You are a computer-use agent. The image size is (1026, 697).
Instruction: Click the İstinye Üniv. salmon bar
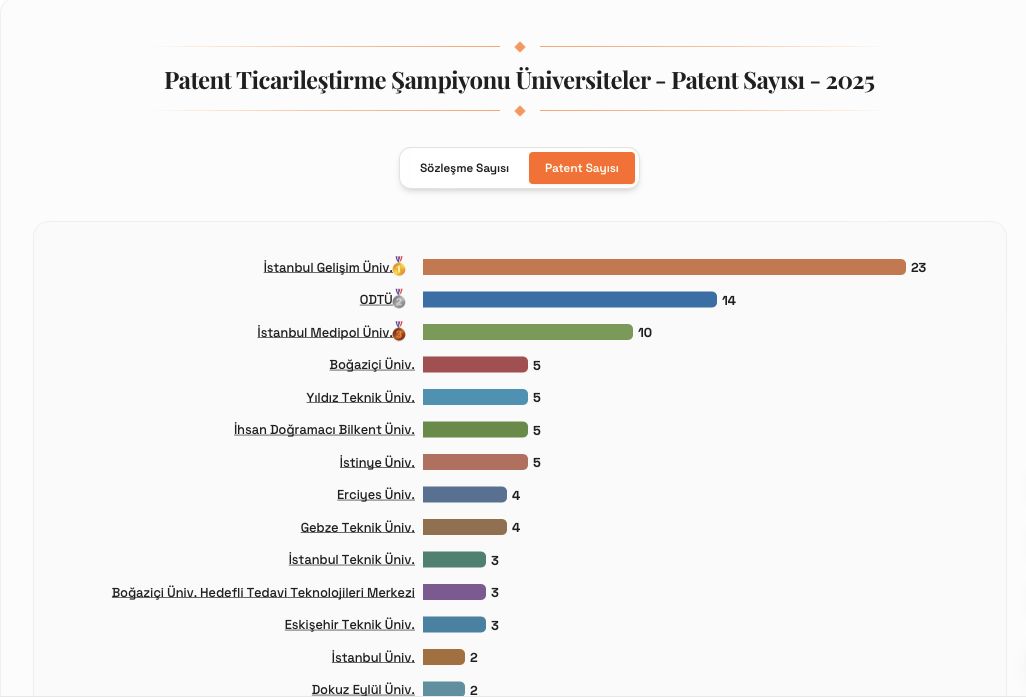tap(475, 462)
